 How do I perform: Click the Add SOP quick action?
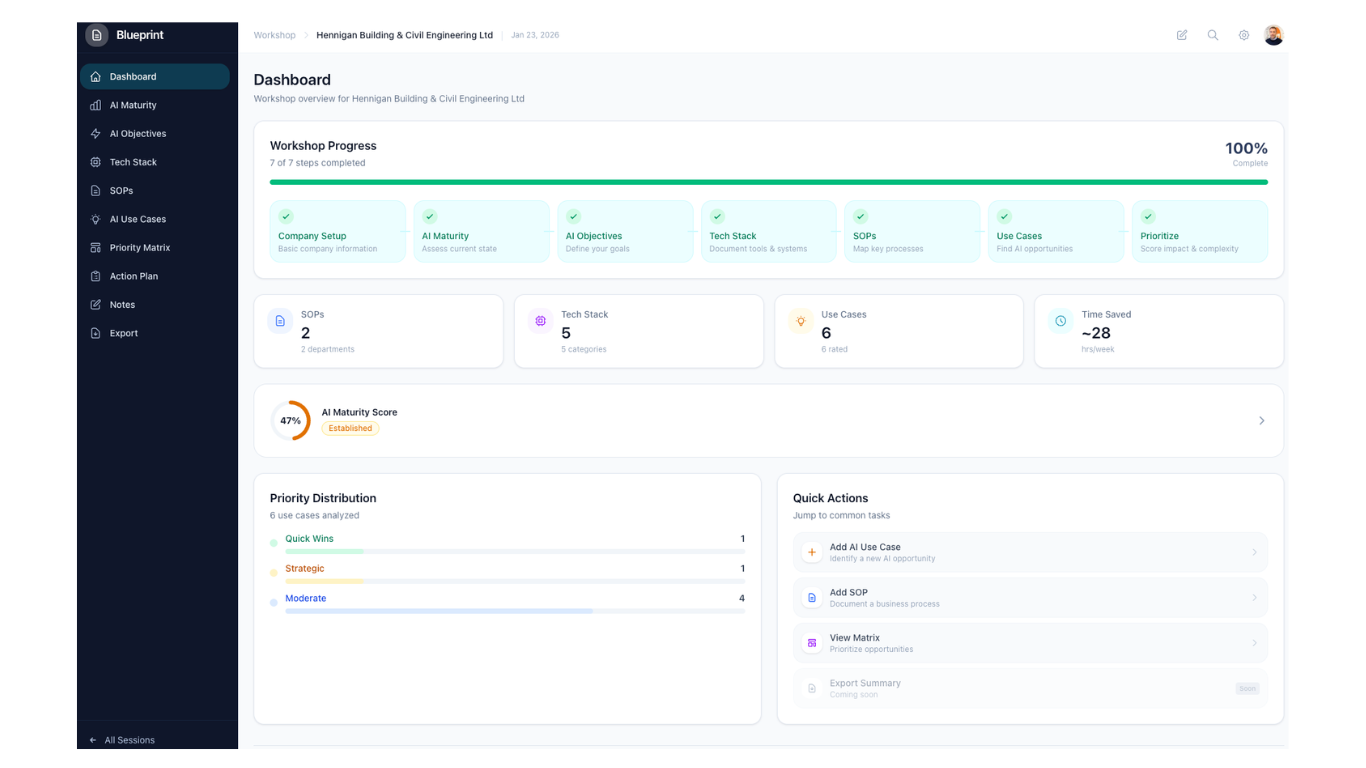pos(1029,598)
